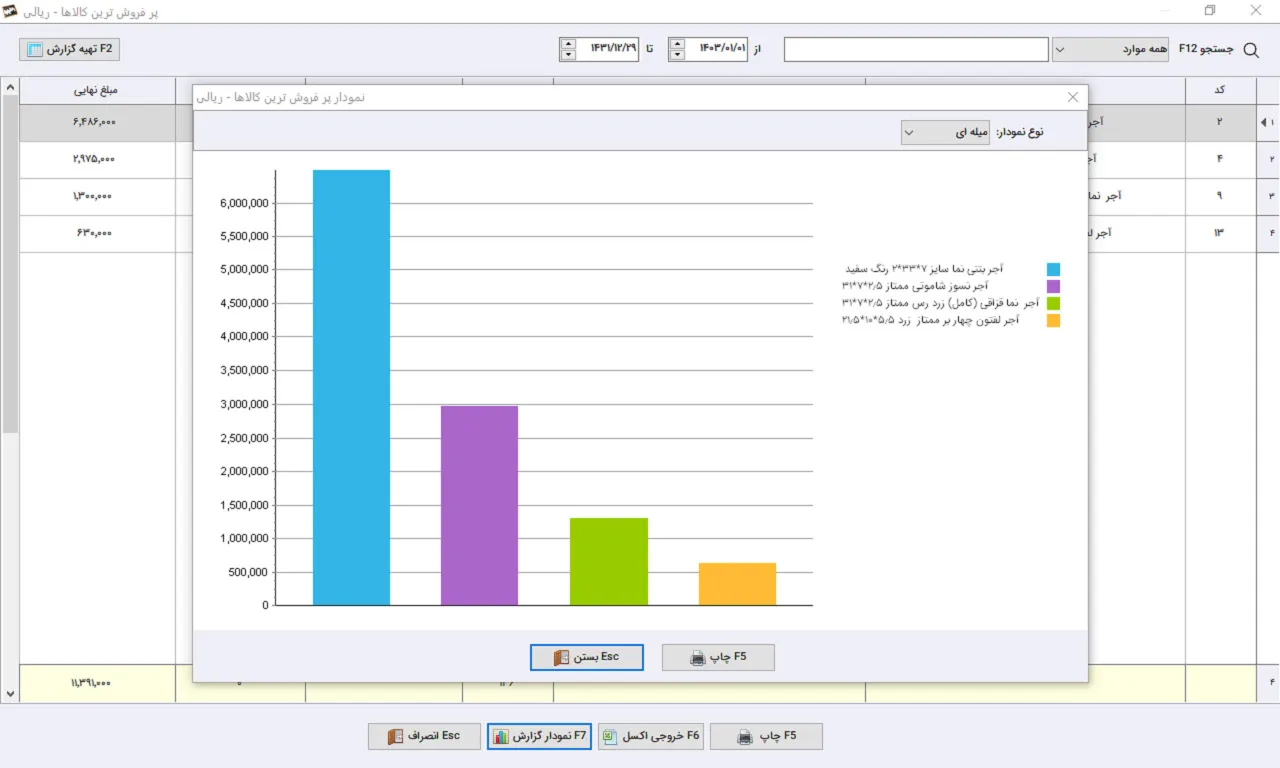Viewport: 1280px width, 768px height.
Task: Click the F2 report preparation button
Action: (x=70, y=48)
